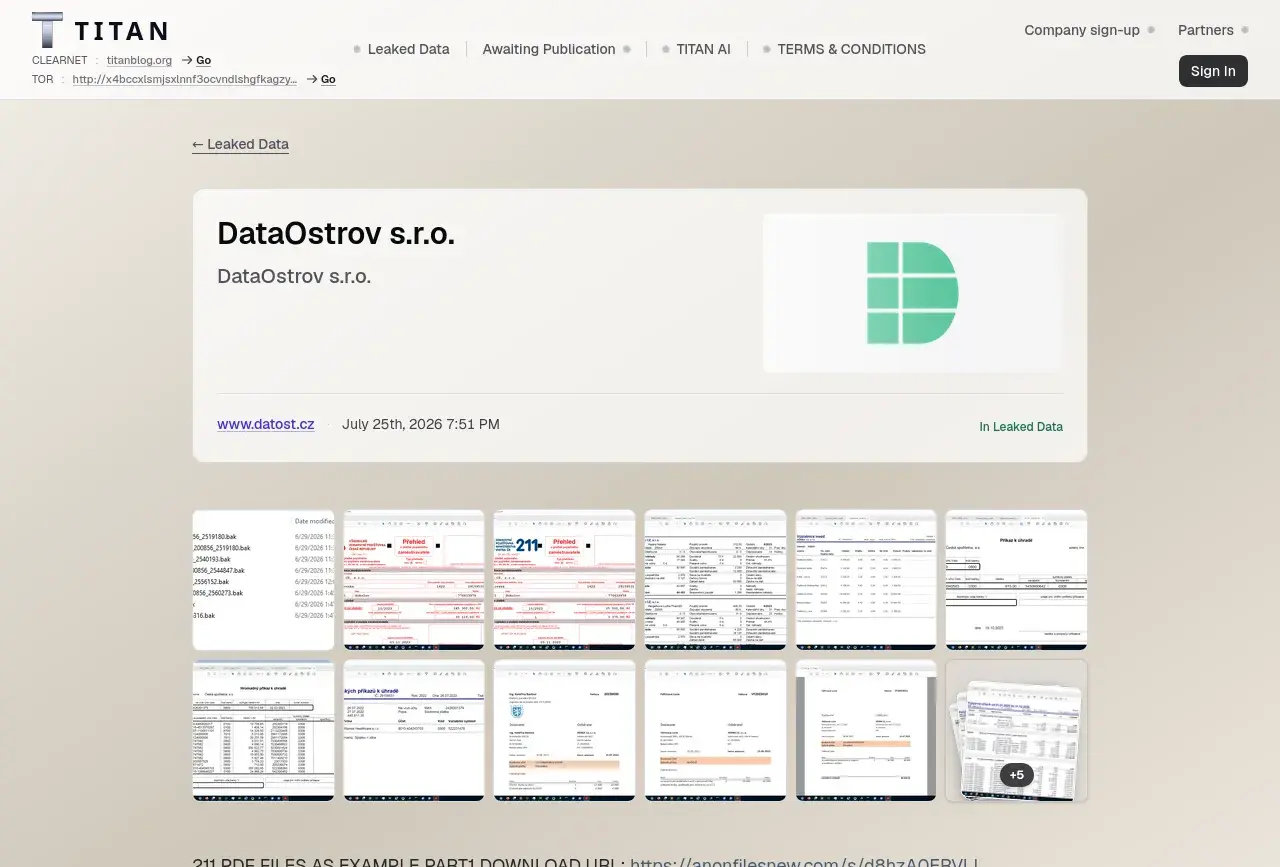Click the TITAN logo icon
This screenshot has height=867, width=1280.
(x=47, y=30)
